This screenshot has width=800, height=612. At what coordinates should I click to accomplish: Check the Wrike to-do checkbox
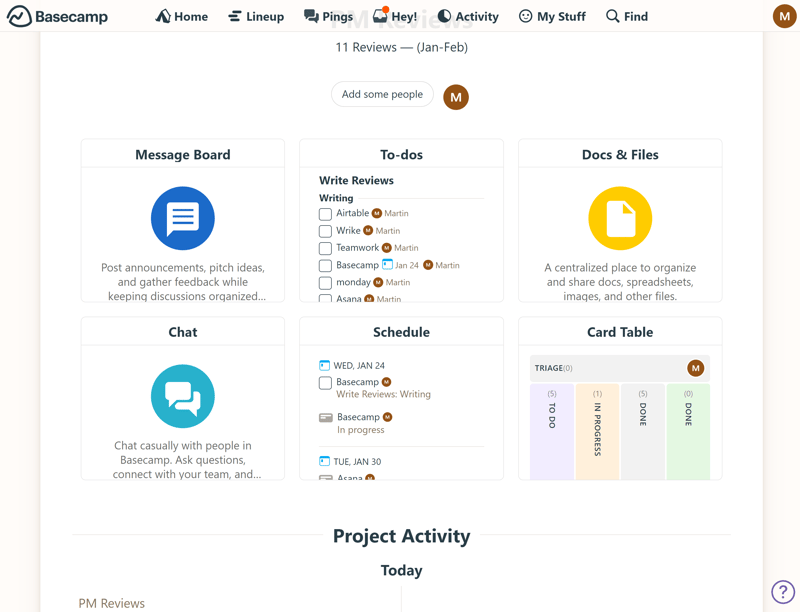(325, 231)
